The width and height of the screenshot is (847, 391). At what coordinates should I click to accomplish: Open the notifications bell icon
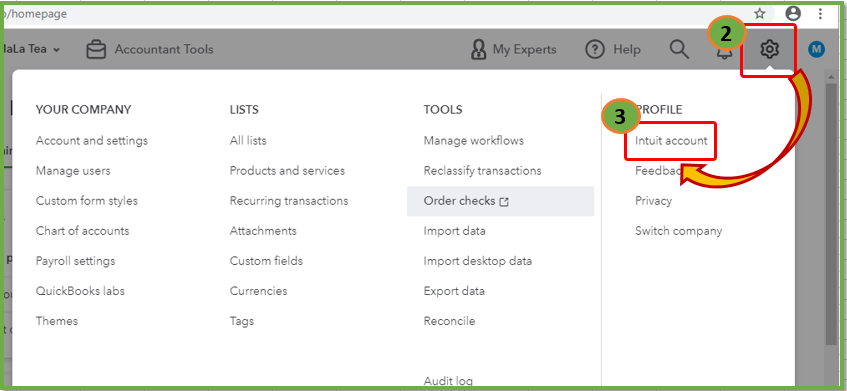click(x=724, y=53)
